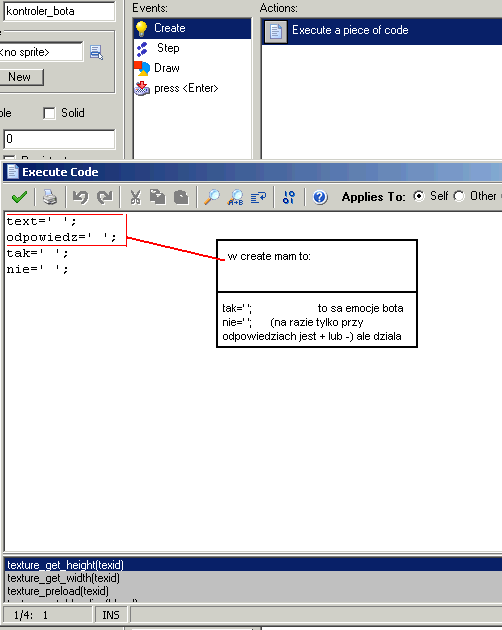
Task: Click the INS status bar indicator
Action: click(x=111, y=615)
